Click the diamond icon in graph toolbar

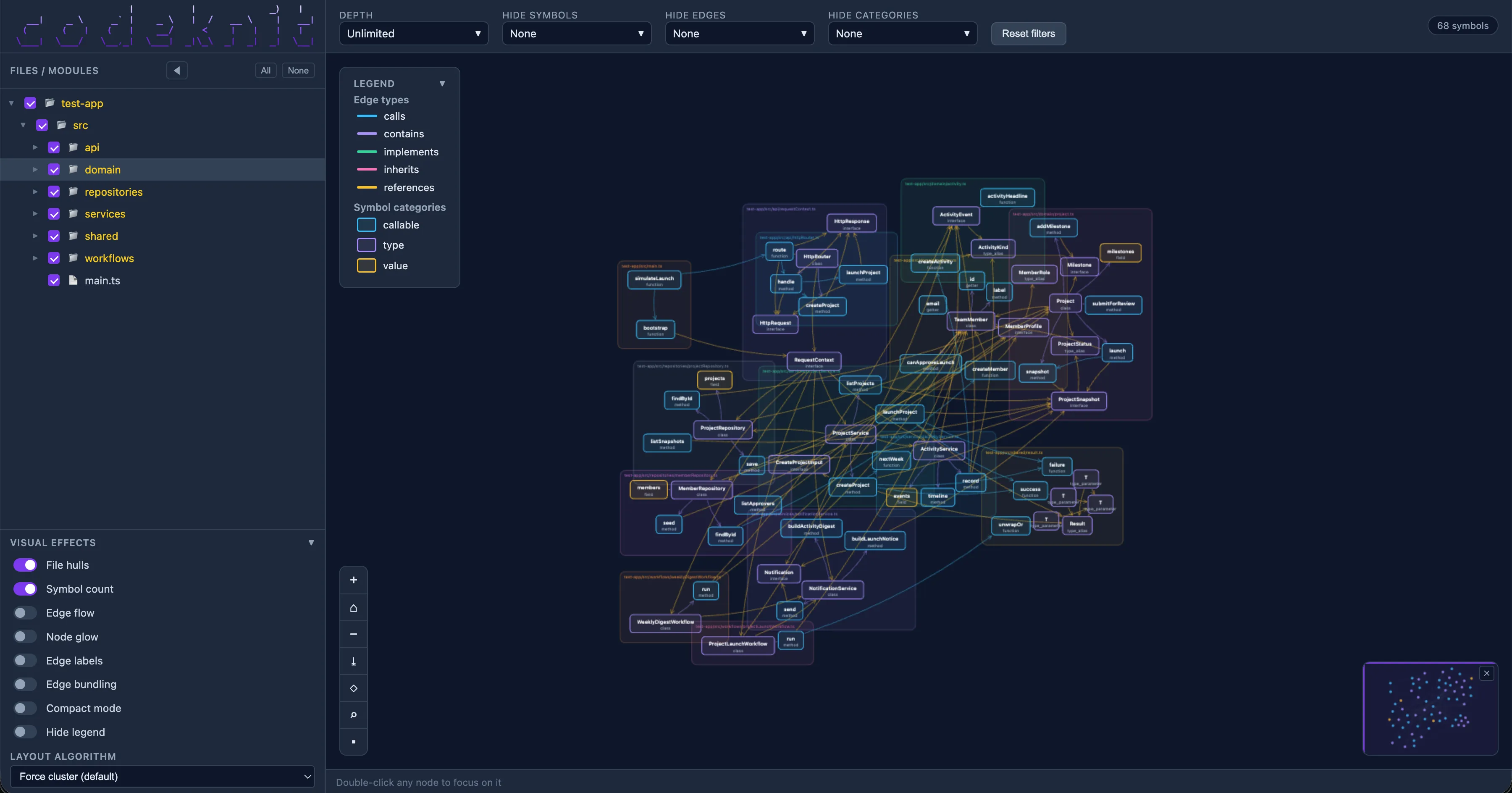(x=353, y=688)
